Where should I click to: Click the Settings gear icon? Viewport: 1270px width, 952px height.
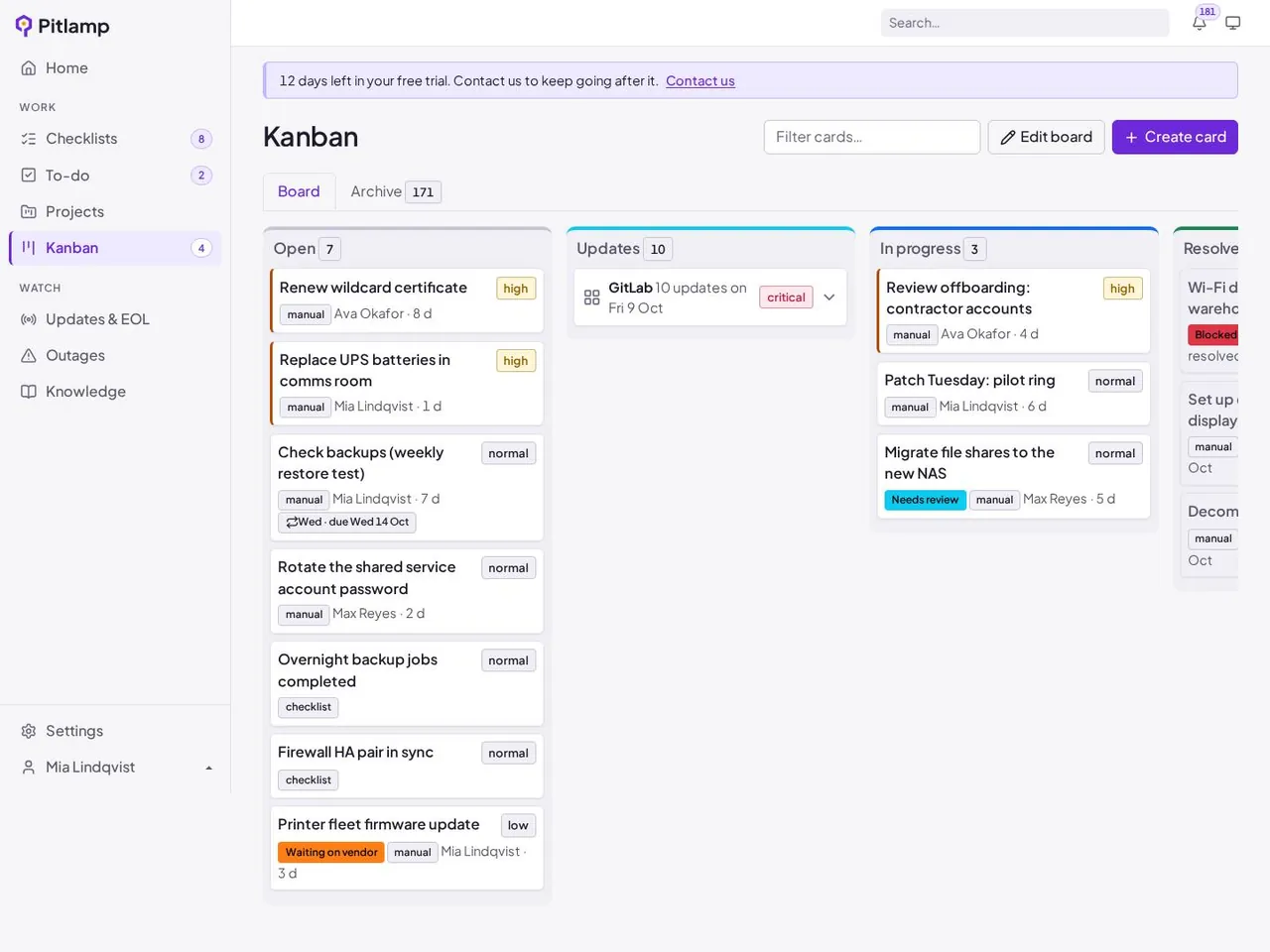tap(29, 731)
